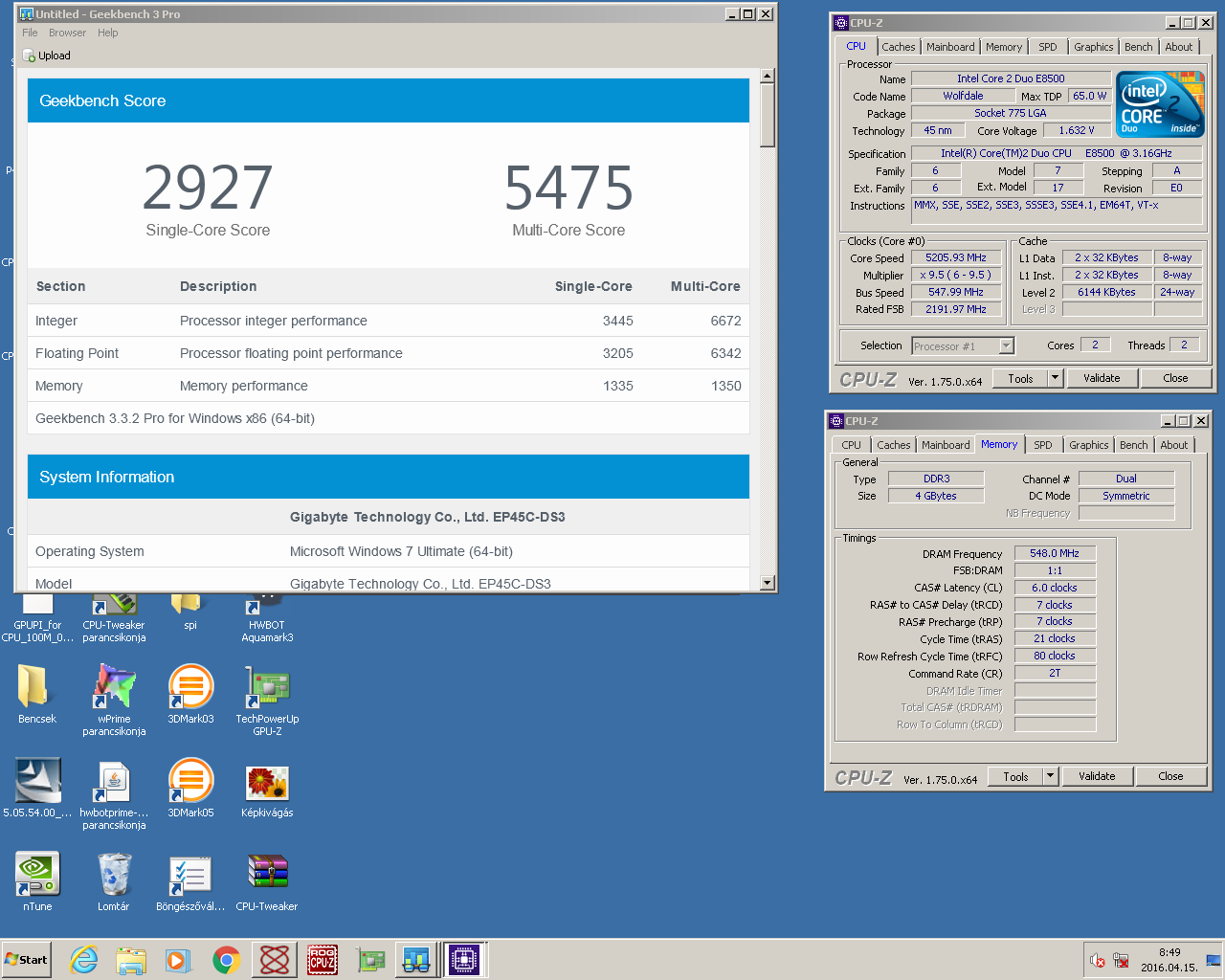The height and width of the screenshot is (980, 1225).
Task: Open Internet Explorer from the taskbar
Action: pos(84,960)
